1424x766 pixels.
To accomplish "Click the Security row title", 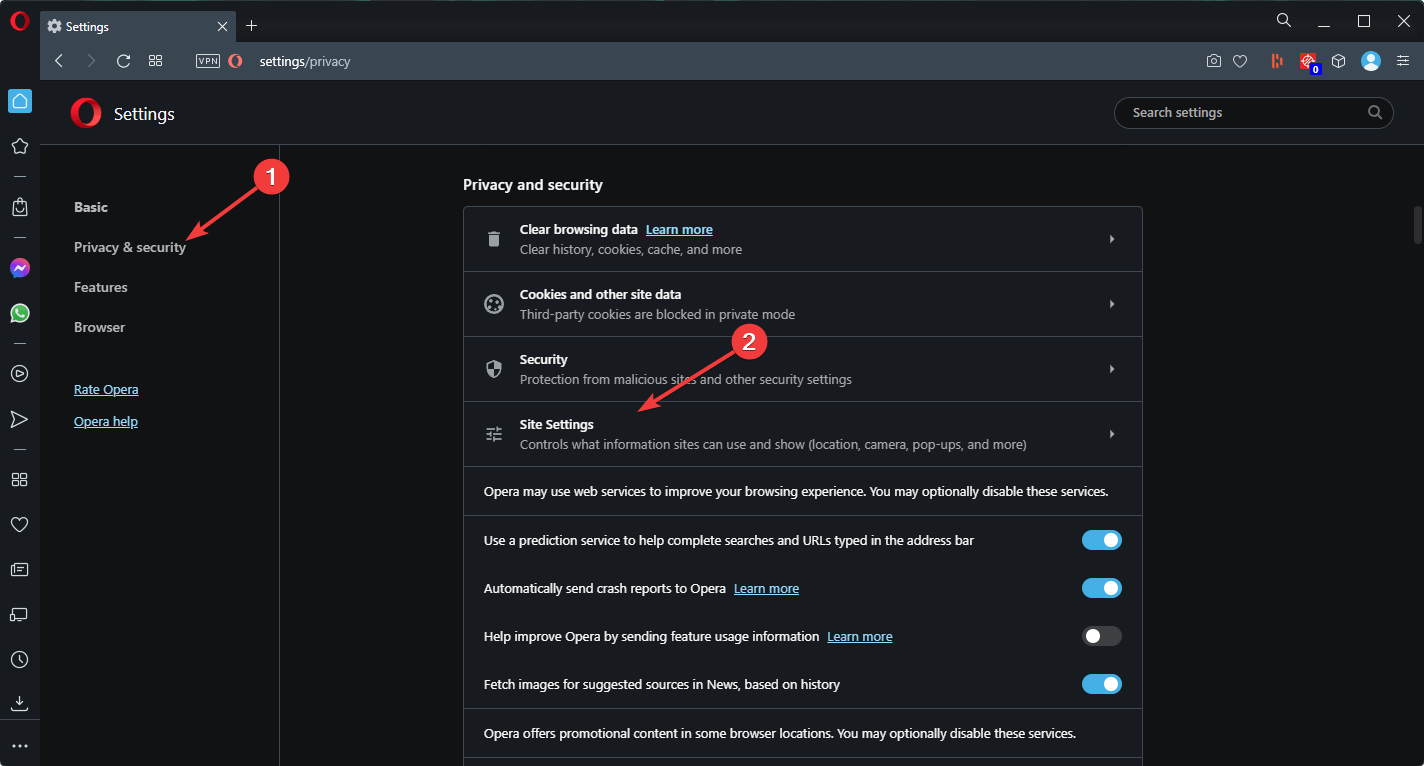I will coord(544,359).
